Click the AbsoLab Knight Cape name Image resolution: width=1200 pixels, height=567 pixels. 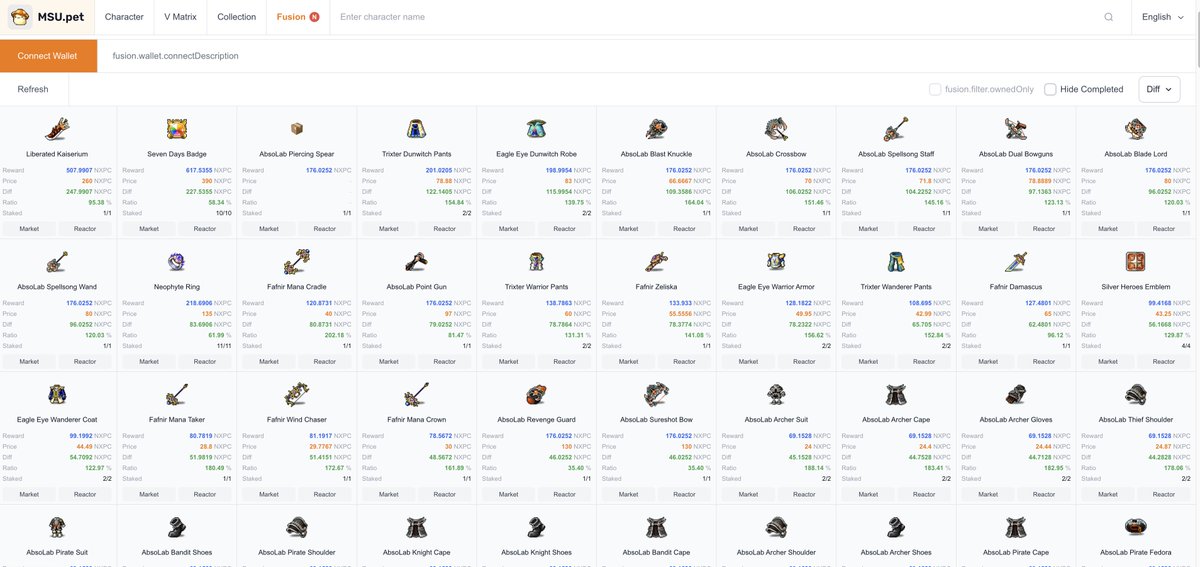pyautogui.click(x=417, y=552)
